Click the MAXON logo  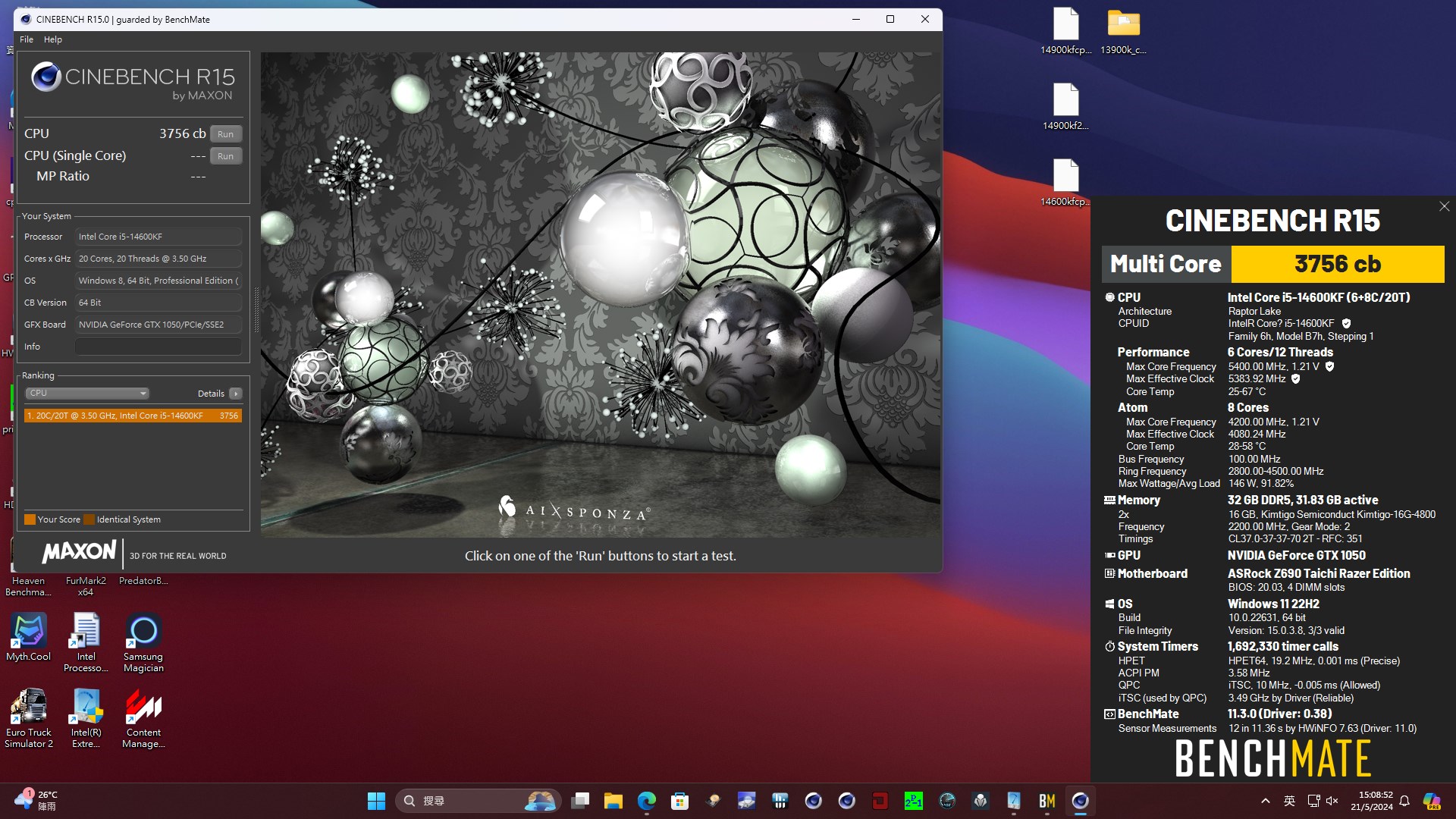coord(79,552)
